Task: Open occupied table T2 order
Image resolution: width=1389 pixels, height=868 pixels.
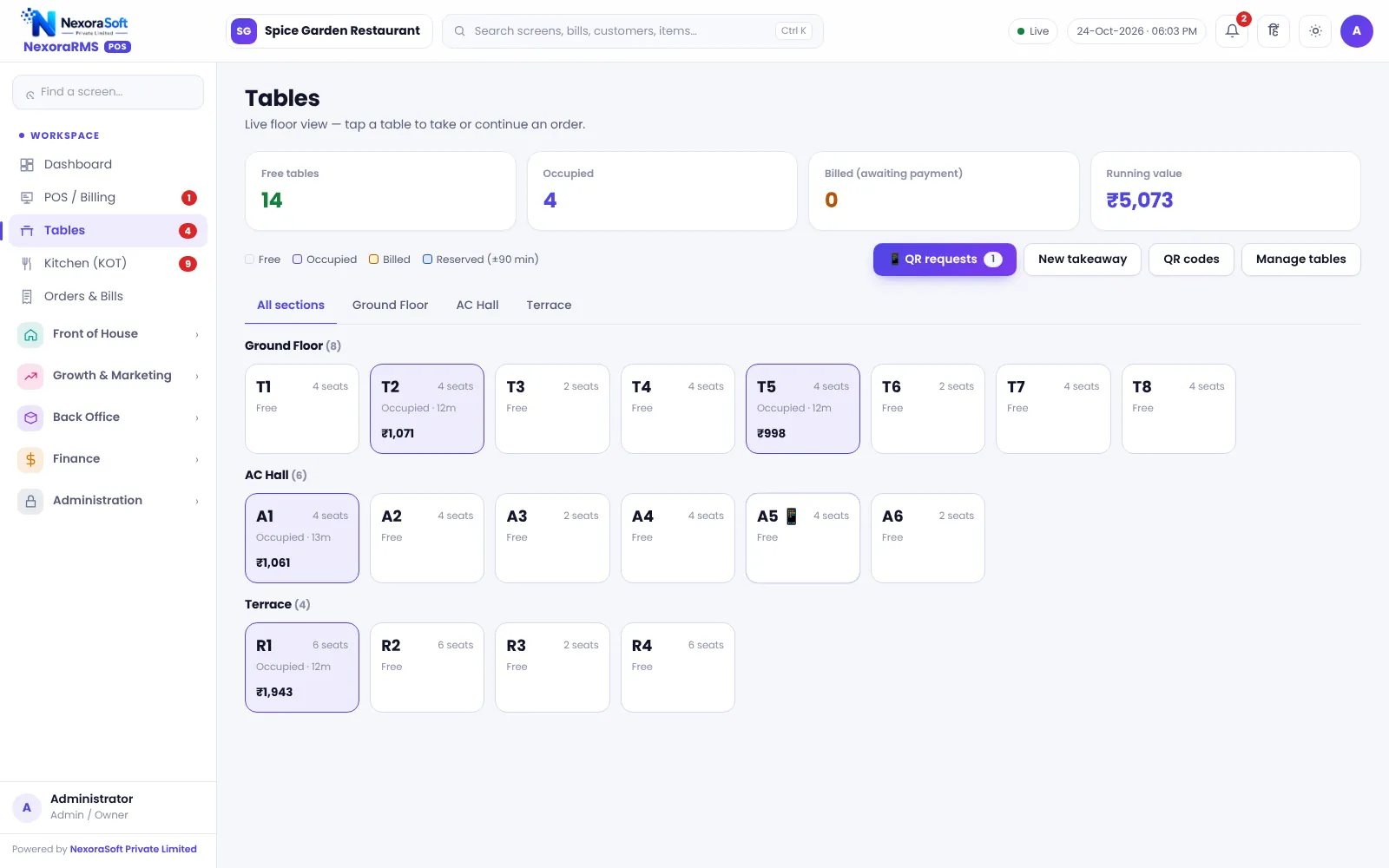Action: pyautogui.click(x=427, y=409)
